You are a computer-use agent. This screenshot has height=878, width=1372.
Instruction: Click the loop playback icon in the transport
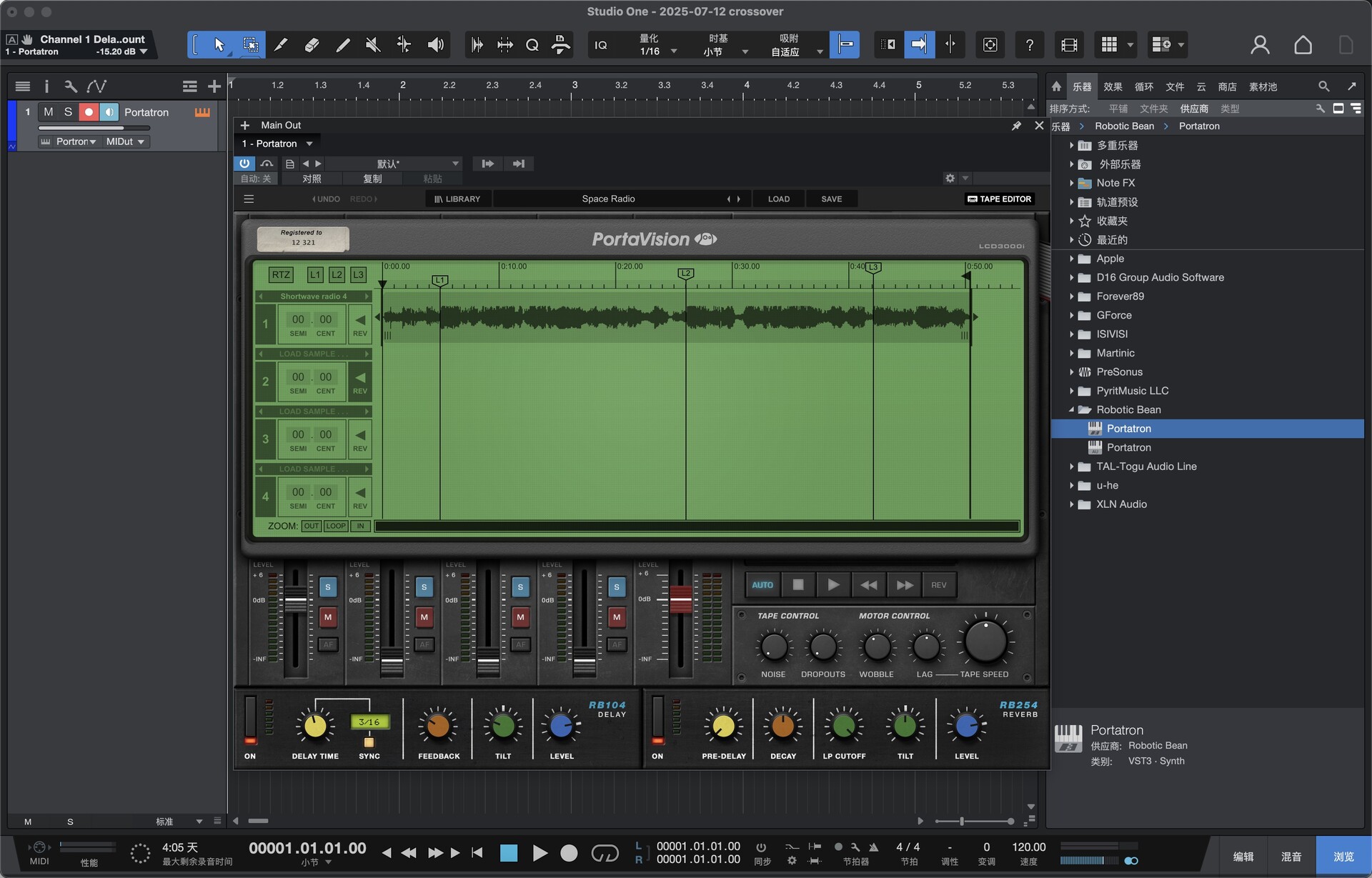point(605,853)
